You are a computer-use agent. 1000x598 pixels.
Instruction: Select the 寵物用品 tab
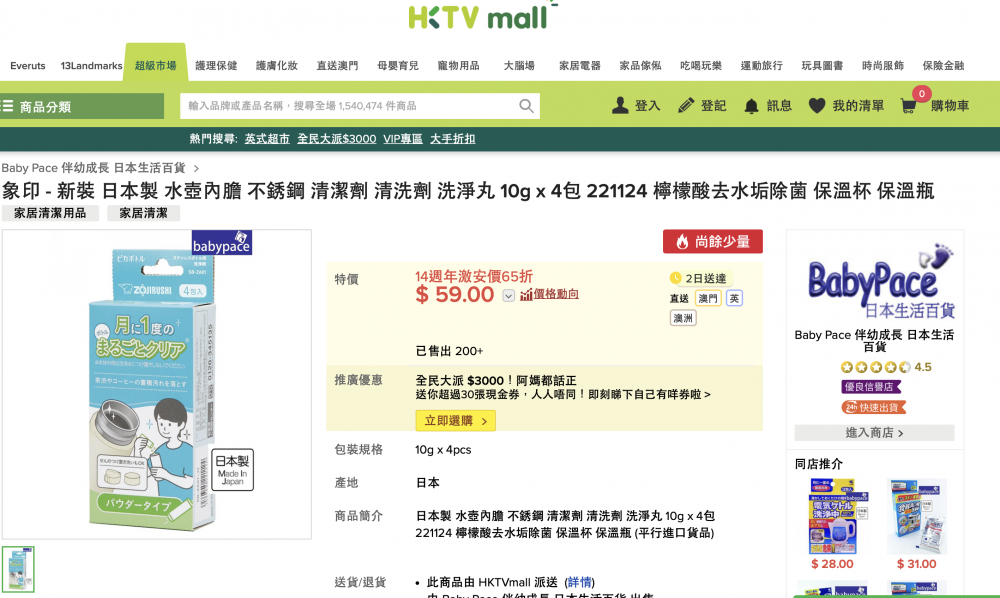pyautogui.click(x=459, y=66)
